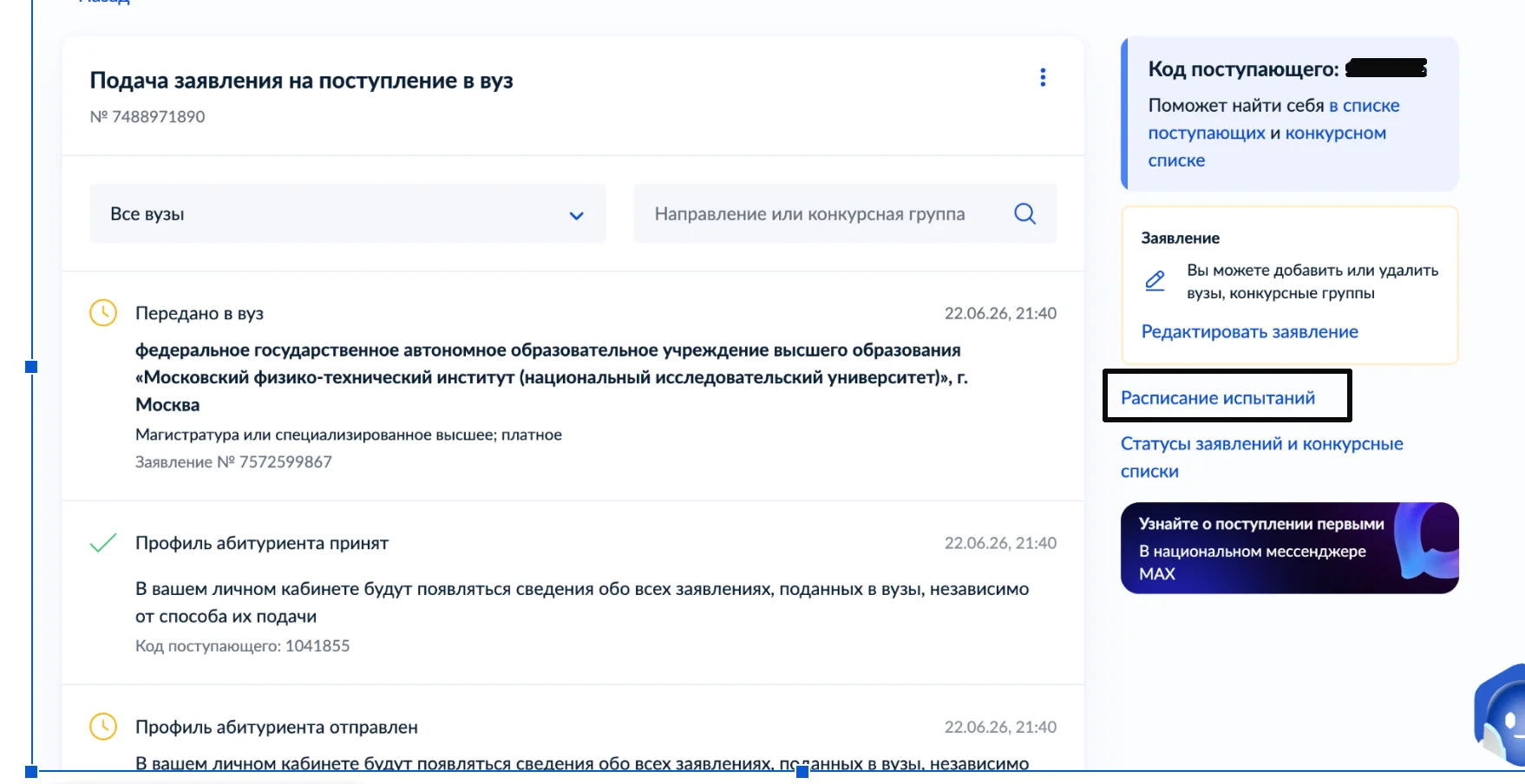
Task: Click the search magnifier icon
Action: (x=1024, y=213)
